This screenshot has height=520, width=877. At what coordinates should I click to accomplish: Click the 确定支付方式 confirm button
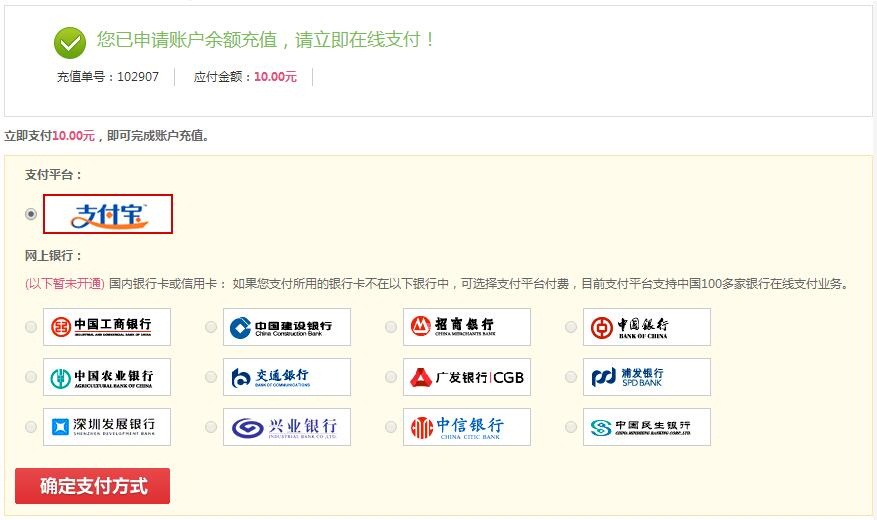pyautogui.click(x=93, y=486)
